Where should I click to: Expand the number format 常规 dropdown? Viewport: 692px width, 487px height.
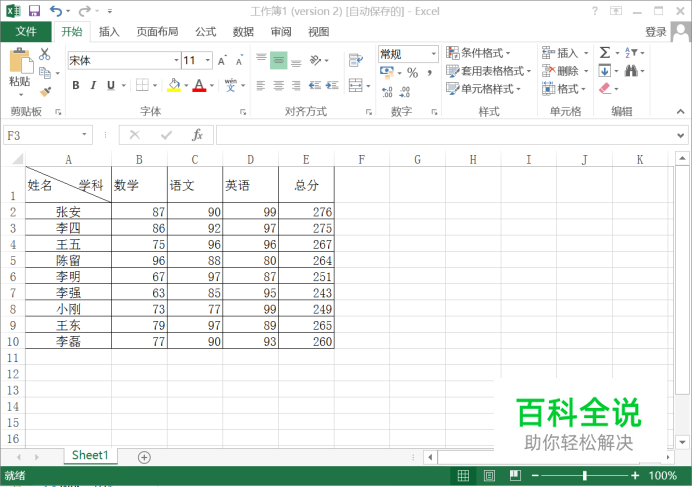[x=433, y=54]
